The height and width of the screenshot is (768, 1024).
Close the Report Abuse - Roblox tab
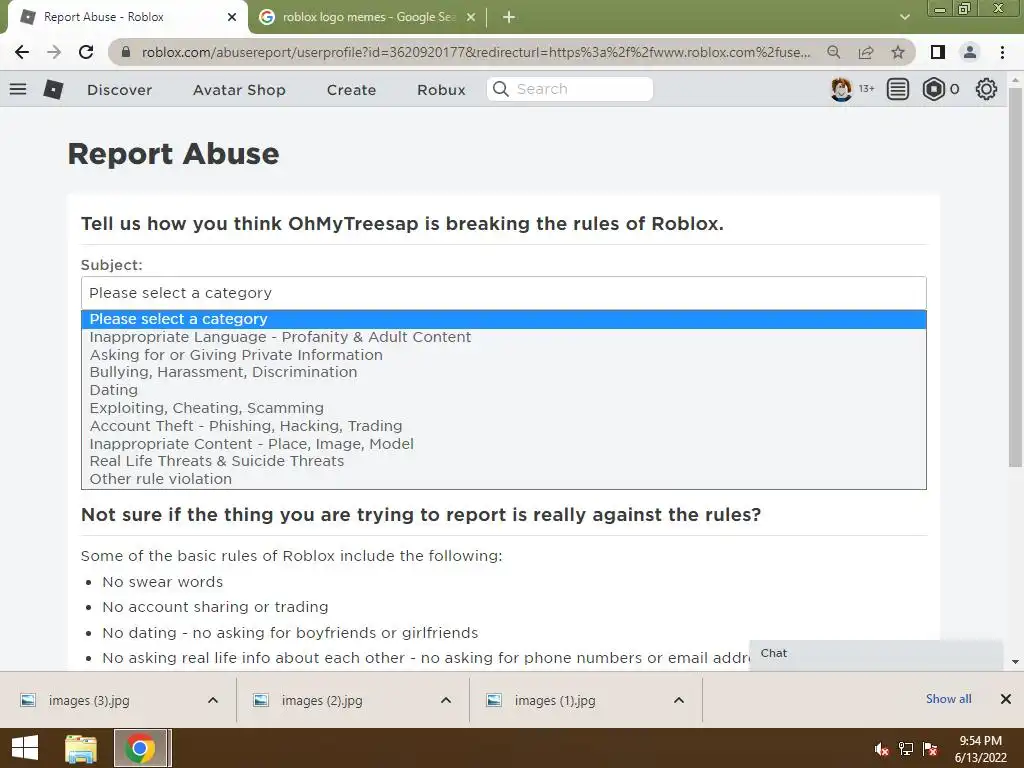tap(232, 17)
